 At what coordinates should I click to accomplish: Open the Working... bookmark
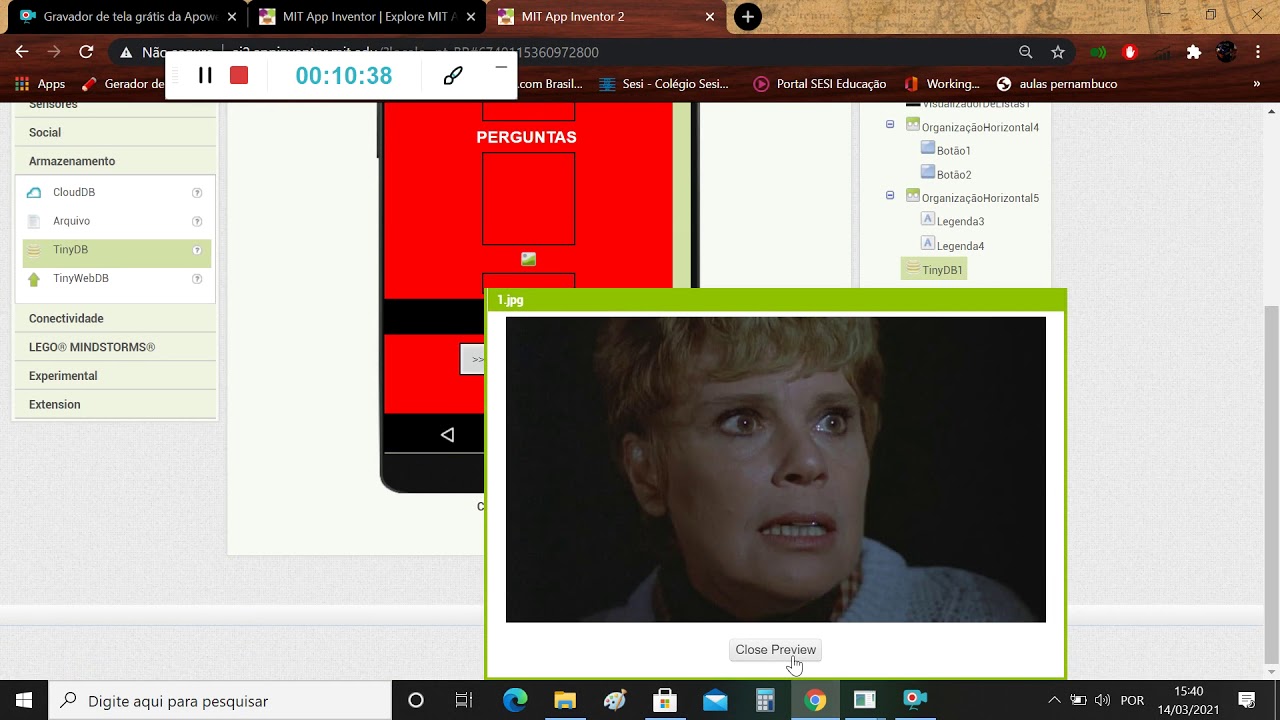pos(942,84)
